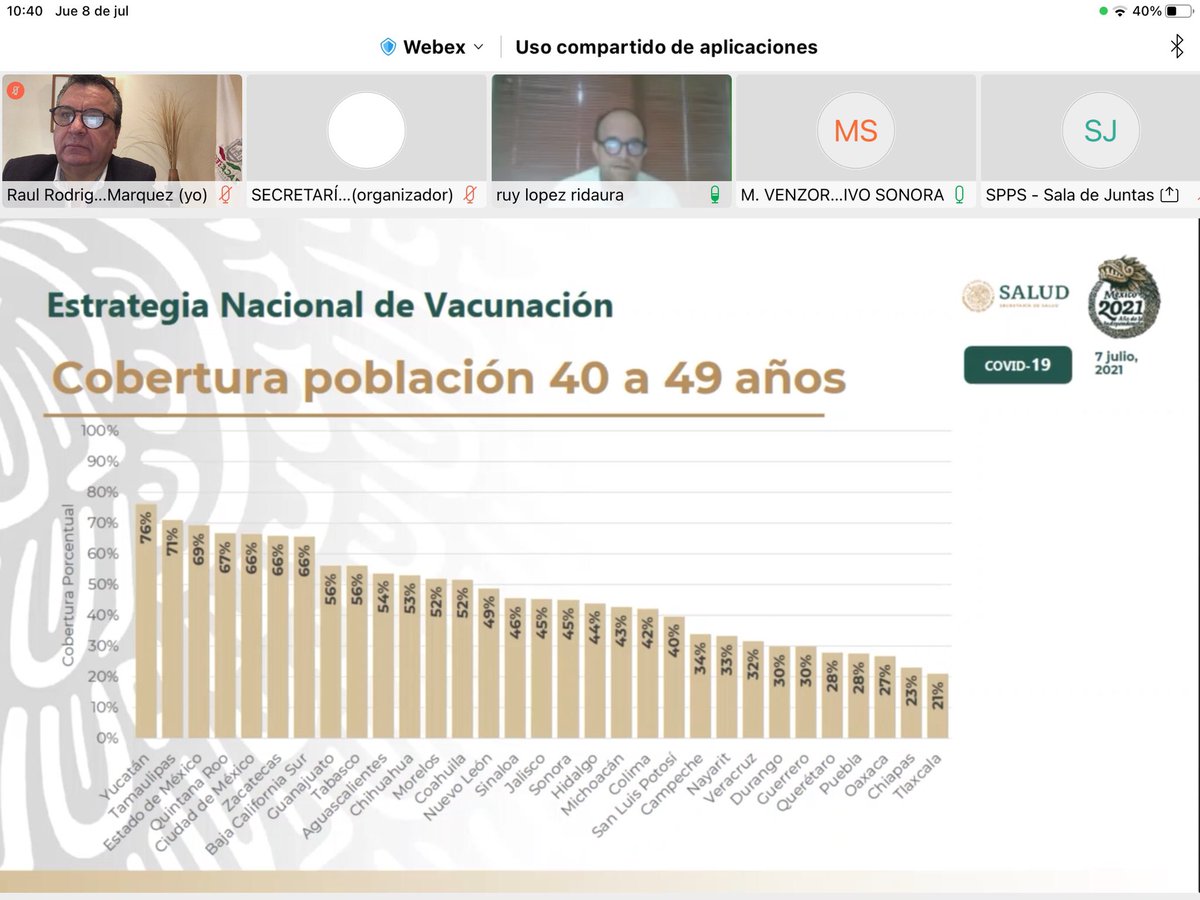Click the green microphone icon on M. VENZOR IVO SONORA
The width and height of the screenshot is (1200, 900).
click(958, 194)
